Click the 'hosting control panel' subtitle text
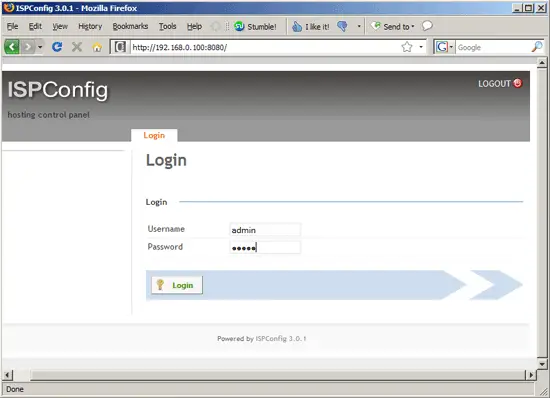The height and width of the screenshot is (398, 550). click(x=49, y=115)
